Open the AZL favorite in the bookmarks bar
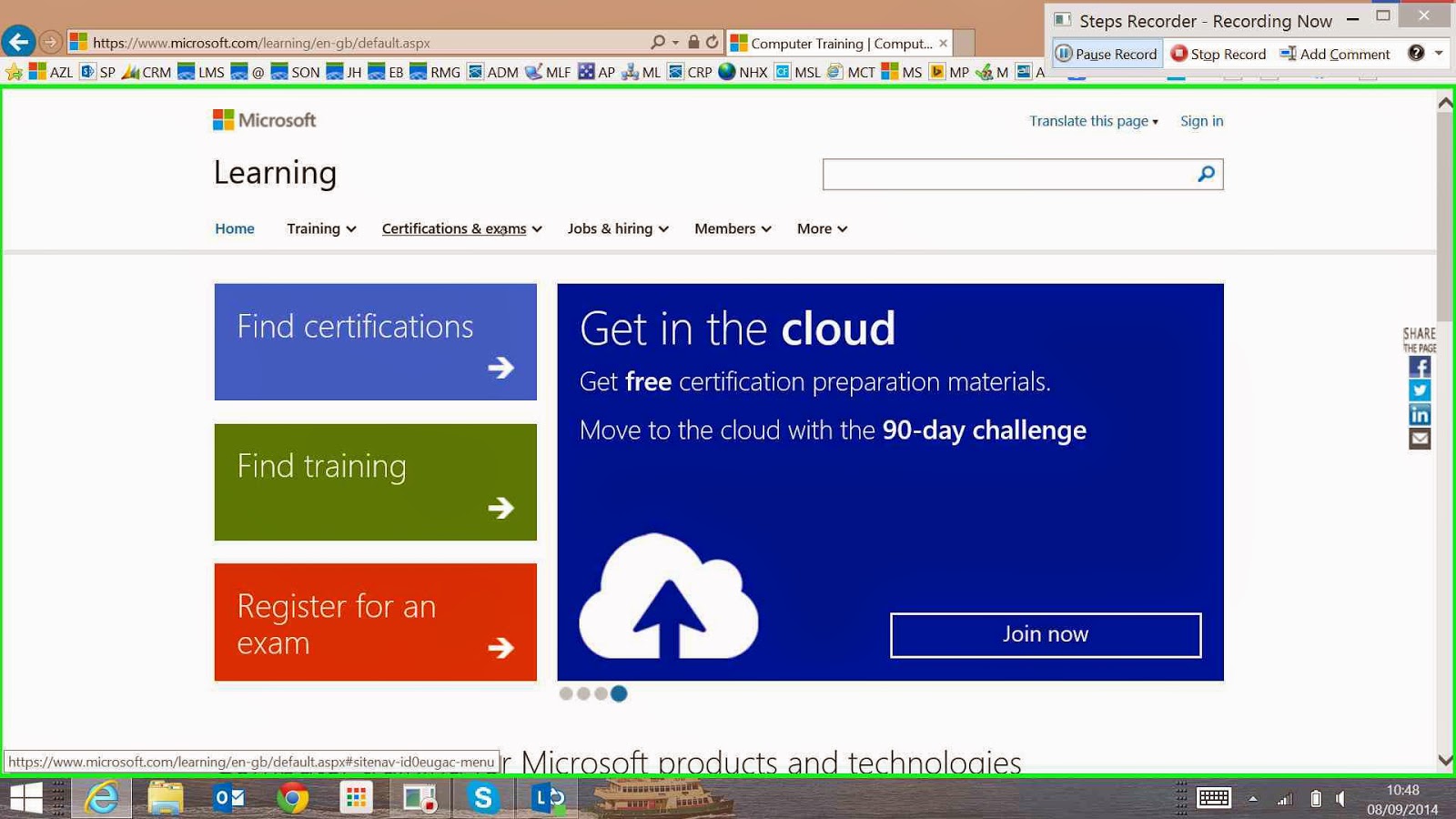 (x=60, y=72)
